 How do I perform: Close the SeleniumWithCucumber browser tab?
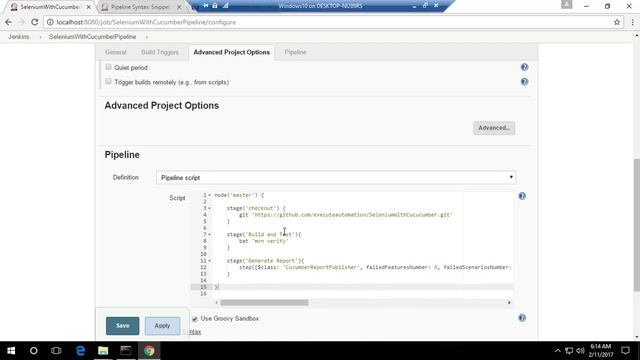pos(89,7)
